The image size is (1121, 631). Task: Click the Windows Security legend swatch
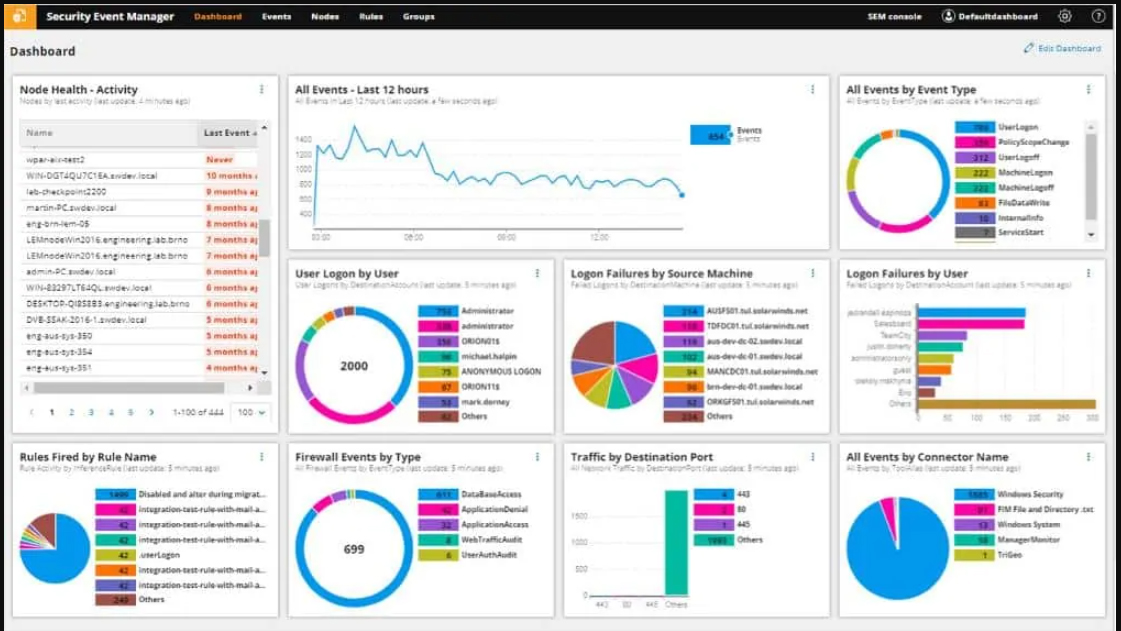click(974, 495)
